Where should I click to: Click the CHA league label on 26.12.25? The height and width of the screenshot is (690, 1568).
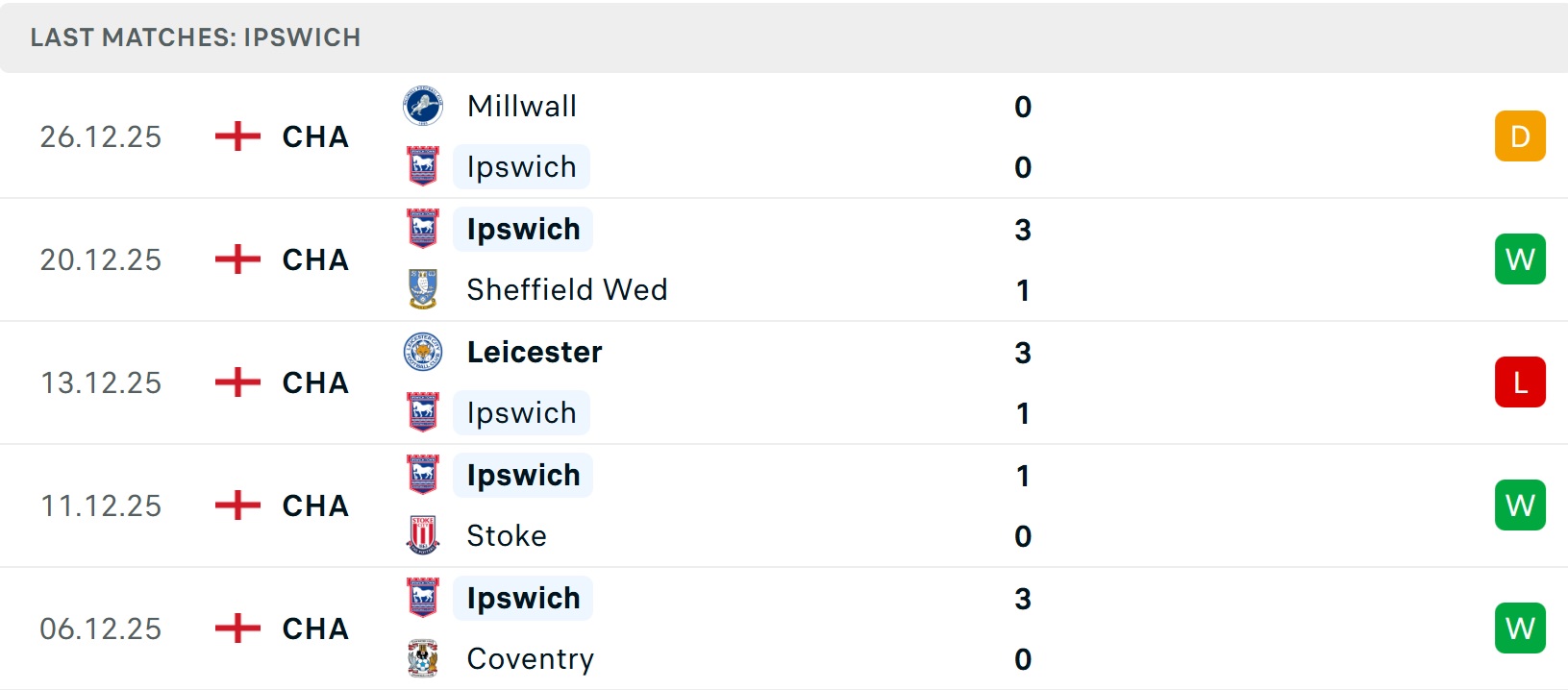coord(315,136)
